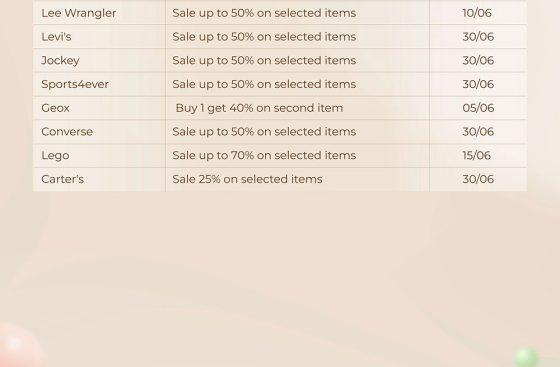This screenshot has height=367, width=560.
Task: Click the Lego brand cell
Action: point(99,155)
